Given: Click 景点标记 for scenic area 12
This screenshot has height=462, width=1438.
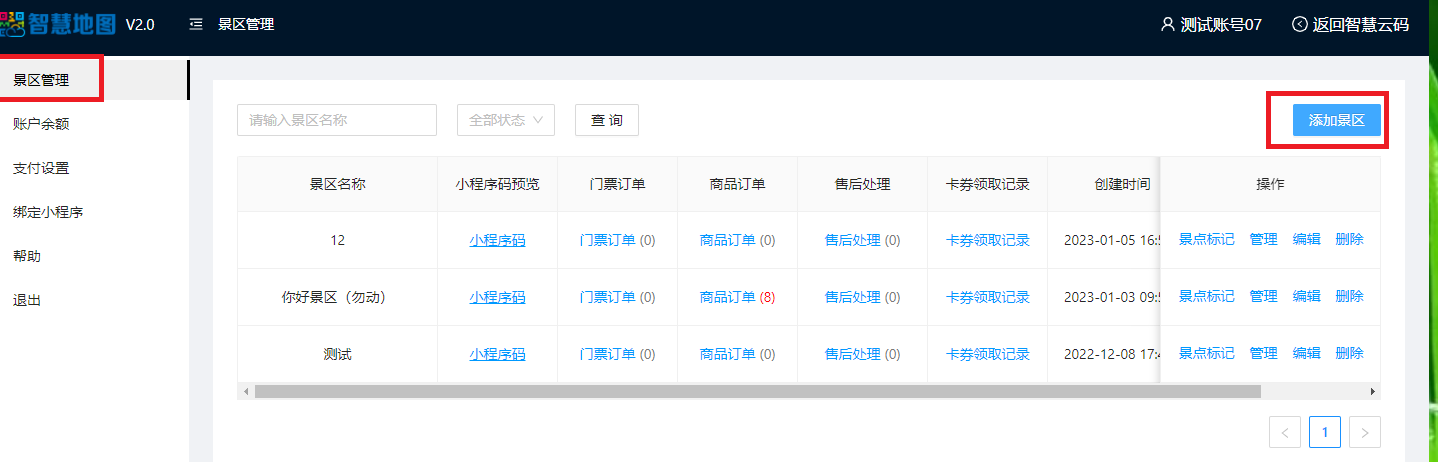Looking at the screenshot, I should point(1206,240).
